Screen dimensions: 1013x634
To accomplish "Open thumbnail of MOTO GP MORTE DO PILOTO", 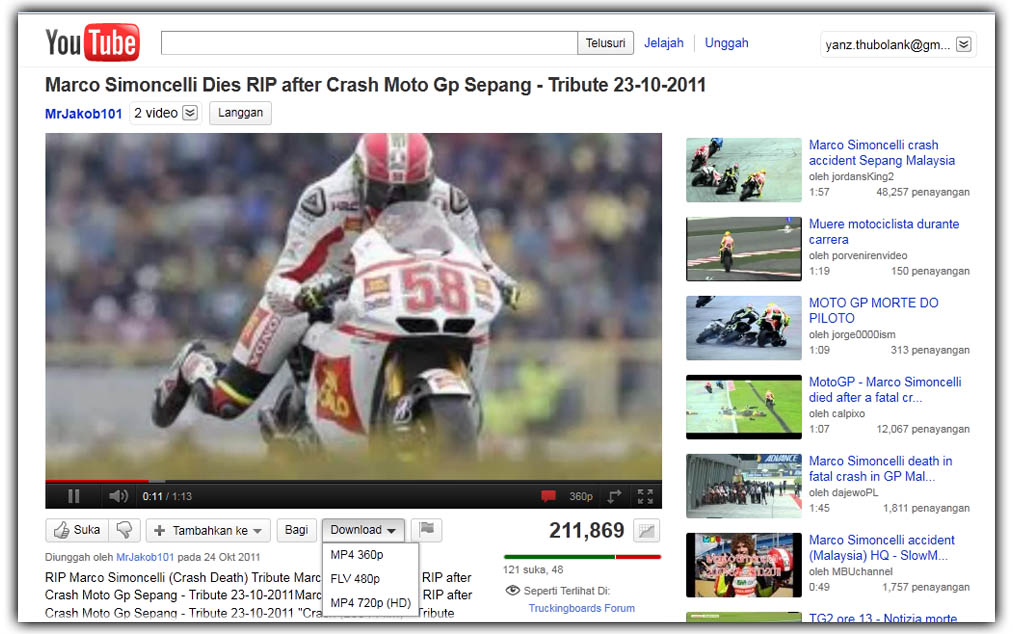I will (744, 328).
